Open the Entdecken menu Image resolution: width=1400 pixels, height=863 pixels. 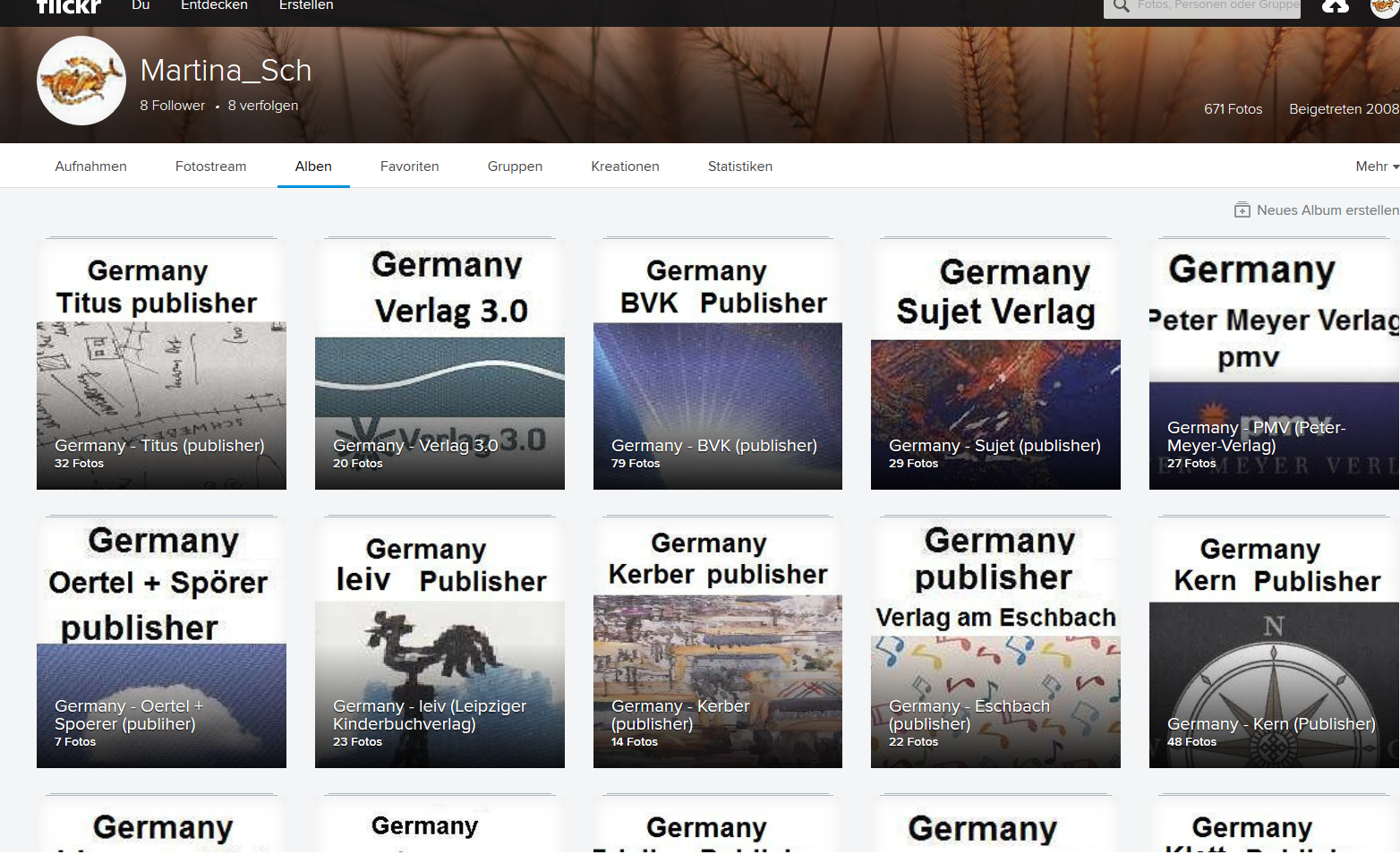(214, 5)
